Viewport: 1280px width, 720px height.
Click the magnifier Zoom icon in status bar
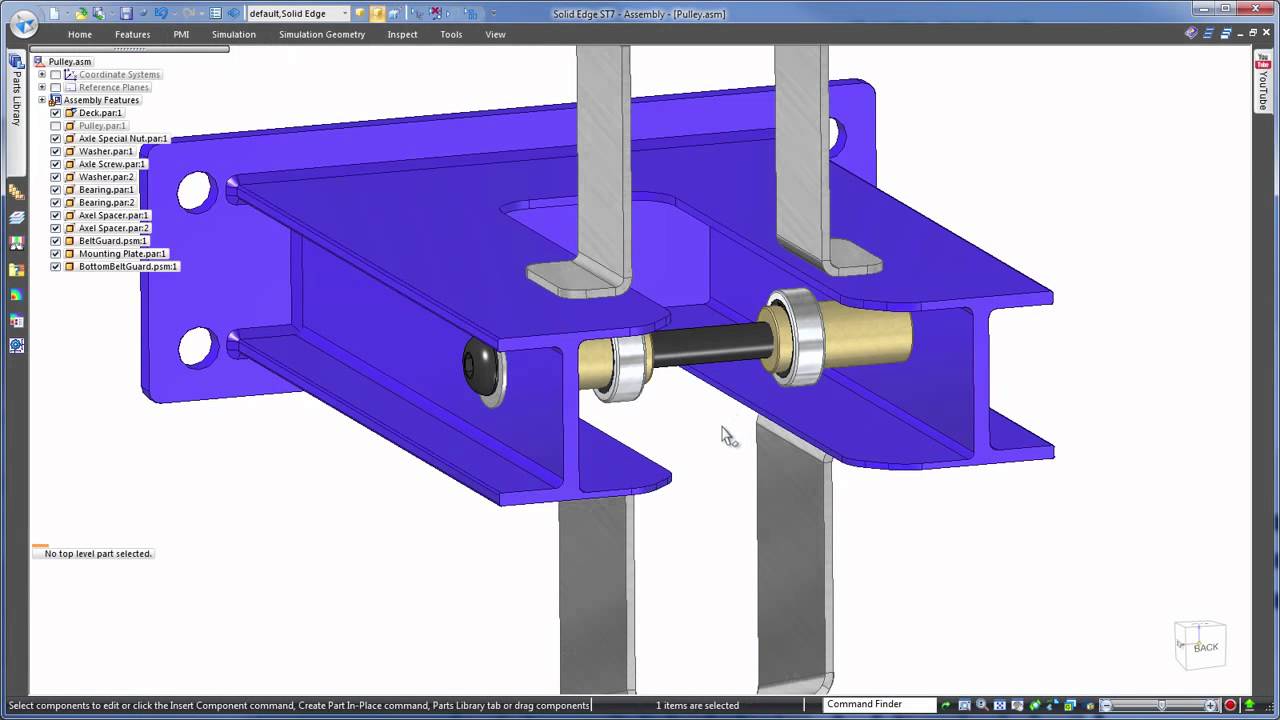click(982, 705)
